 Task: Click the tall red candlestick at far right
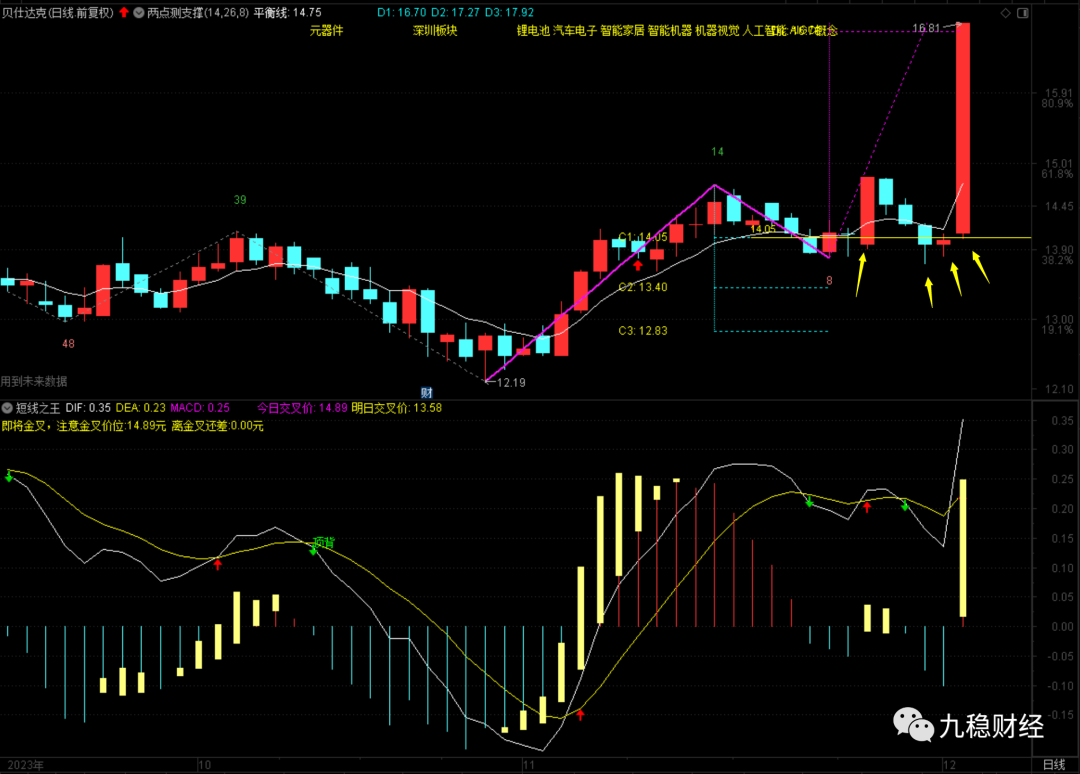tap(963, 128)
